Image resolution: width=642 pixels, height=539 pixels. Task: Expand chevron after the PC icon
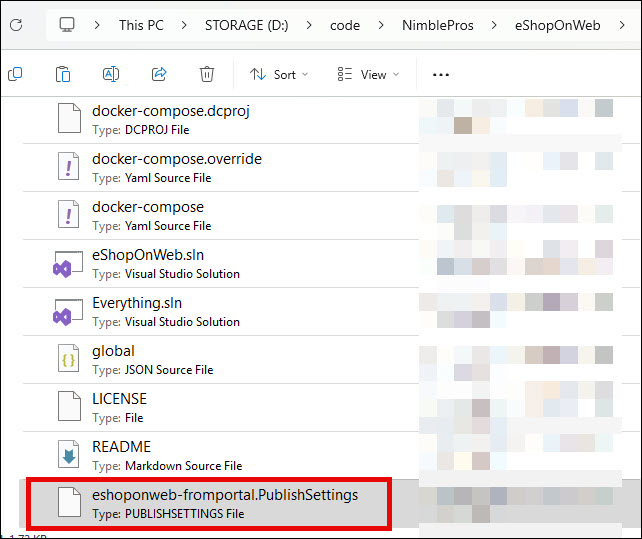pos(97,25)
